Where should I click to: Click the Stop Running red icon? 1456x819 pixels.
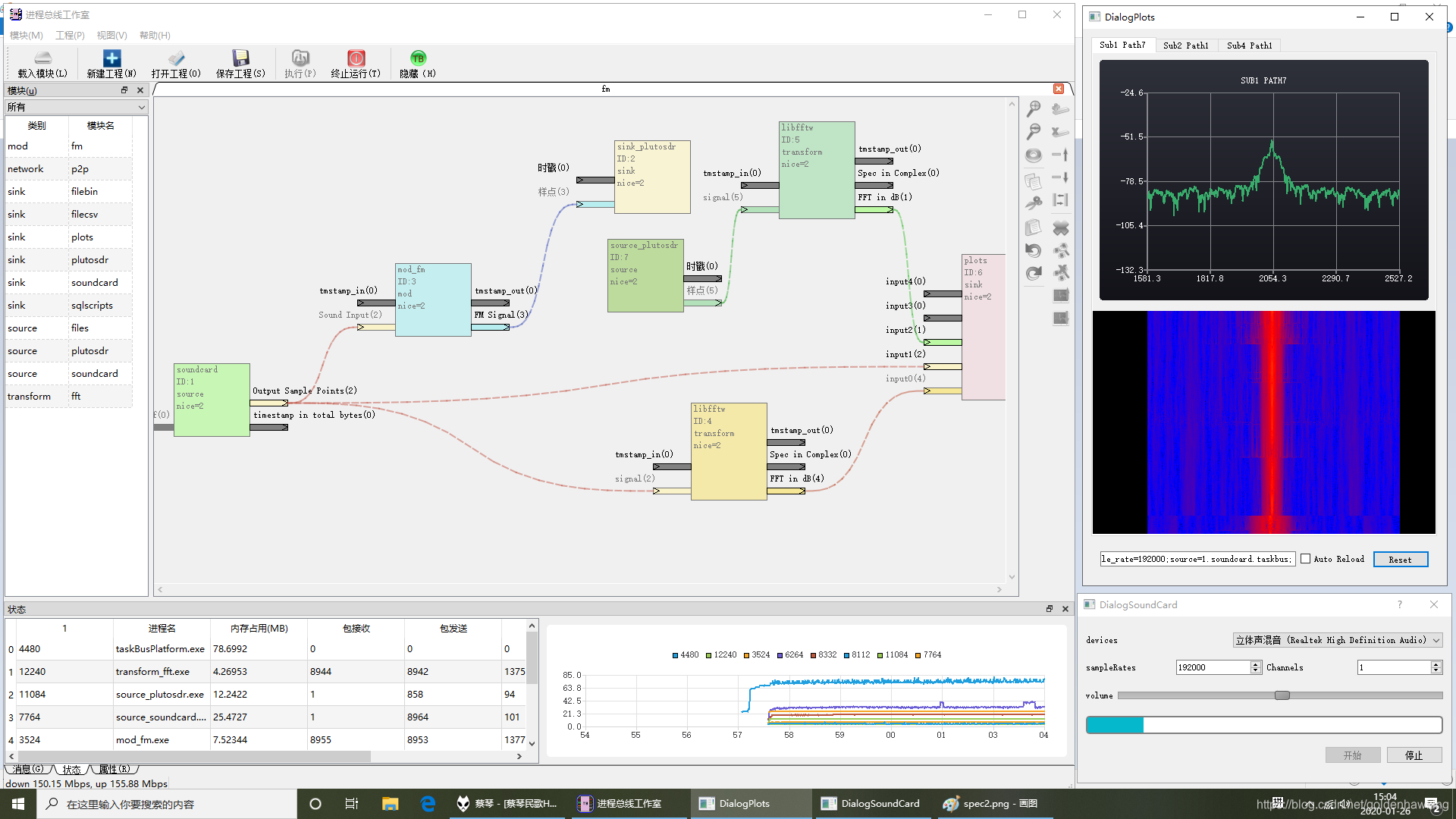pos(356,59)
